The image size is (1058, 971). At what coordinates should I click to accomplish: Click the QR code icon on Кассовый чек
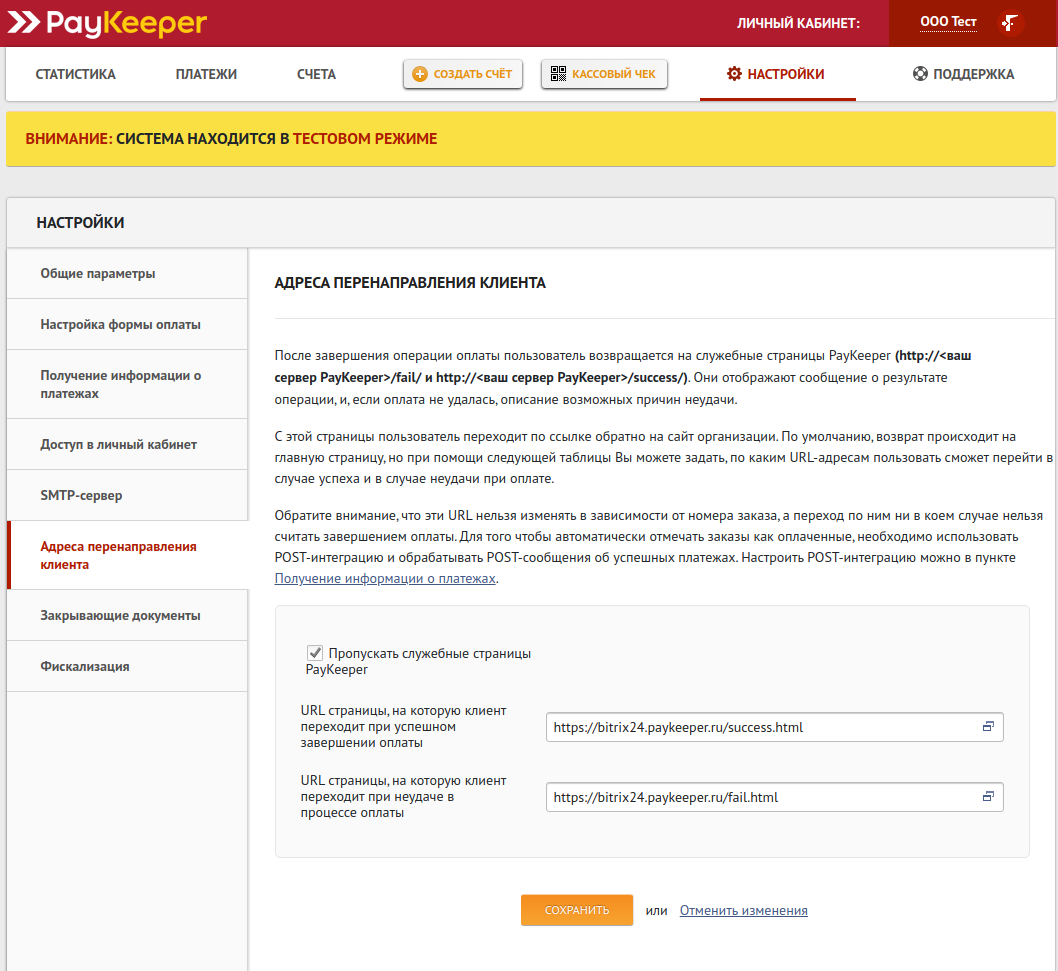(x=558, y=74)
